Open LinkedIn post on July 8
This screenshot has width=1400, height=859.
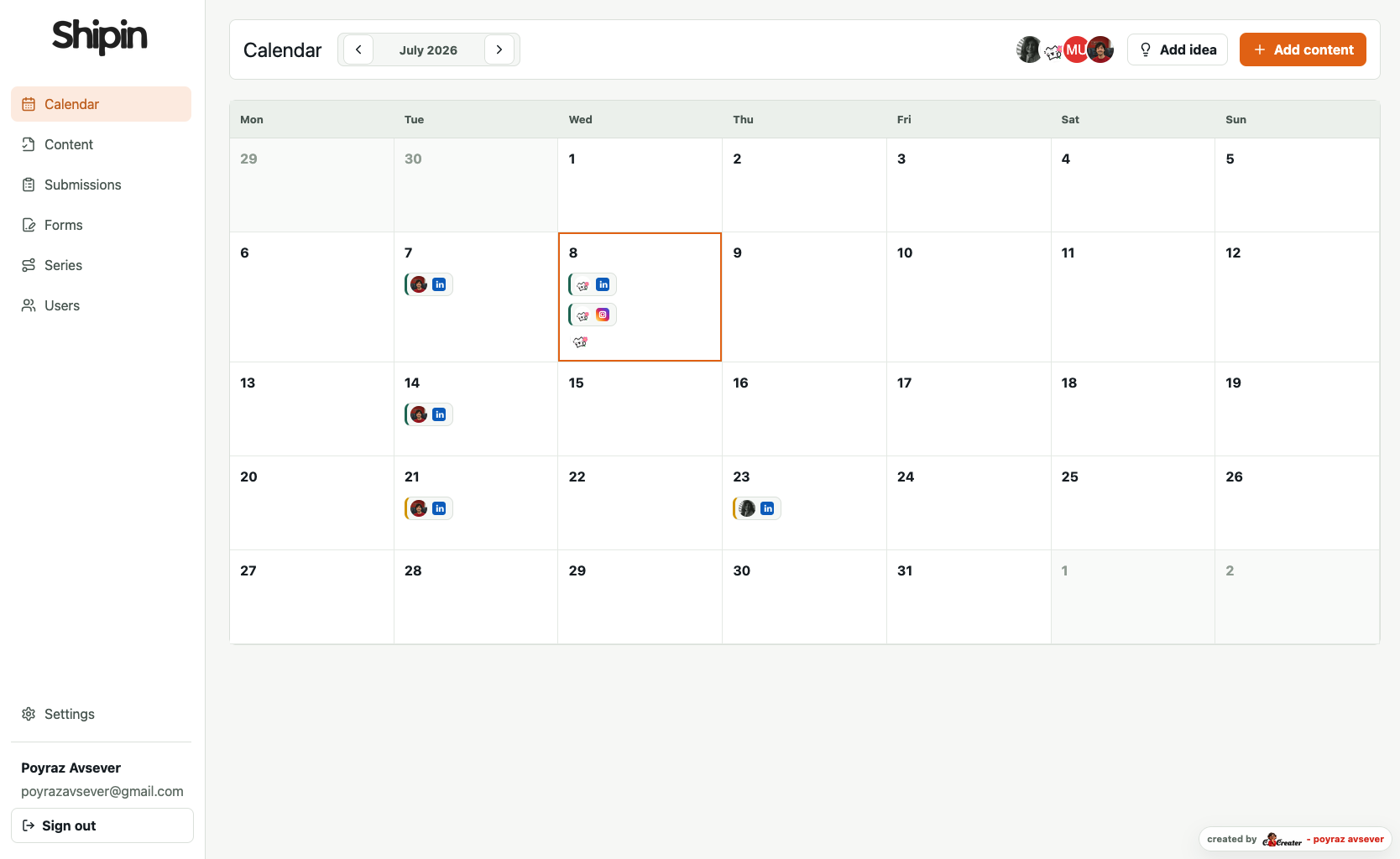(x=593, y=284)
